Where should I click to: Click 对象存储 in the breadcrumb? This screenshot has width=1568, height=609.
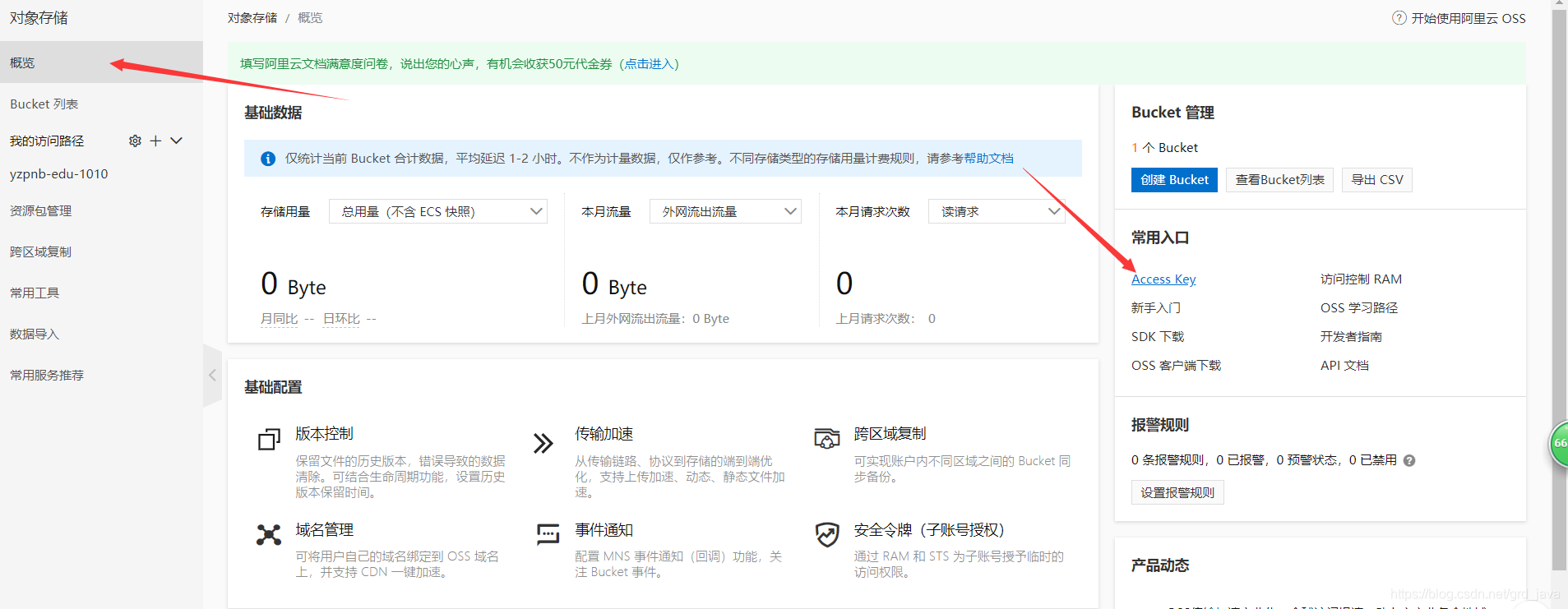pos(252,18)
